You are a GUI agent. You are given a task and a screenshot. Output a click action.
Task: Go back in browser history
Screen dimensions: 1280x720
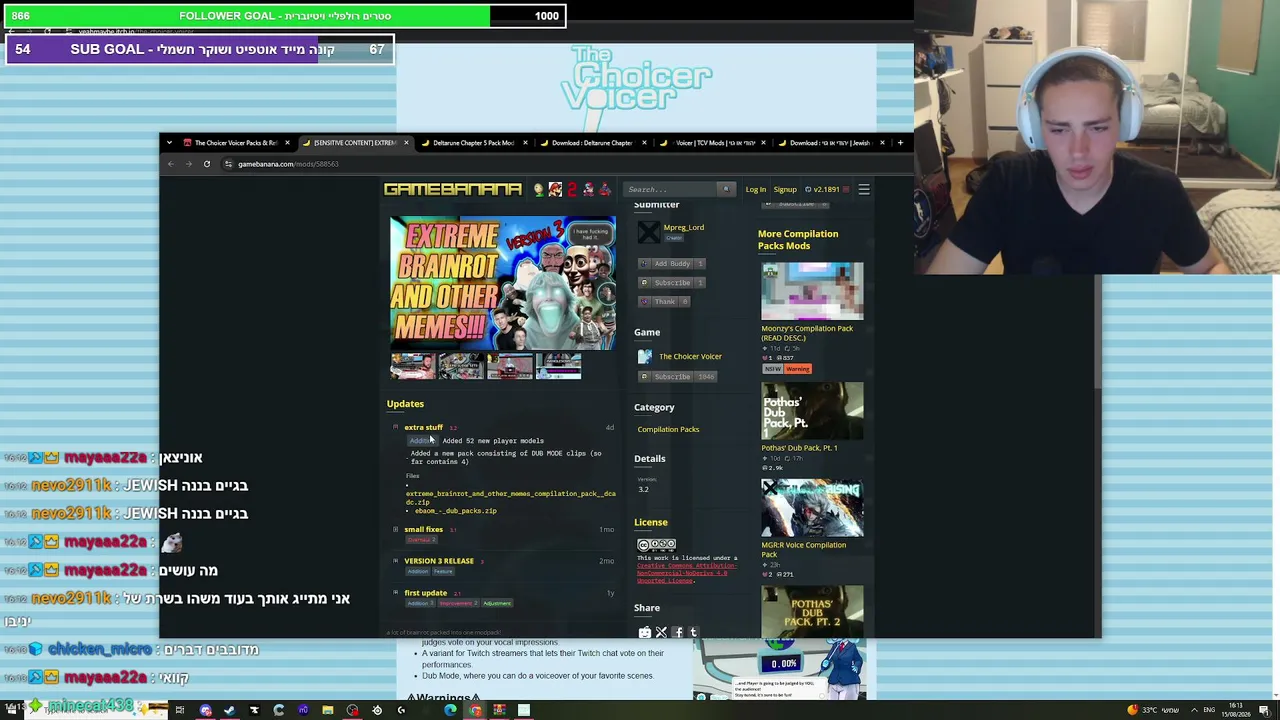[171, 164]
